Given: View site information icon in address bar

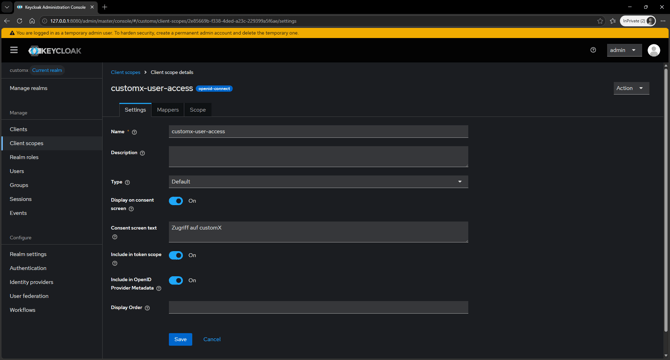Looking at the screenshot, I should coord(44,21).
